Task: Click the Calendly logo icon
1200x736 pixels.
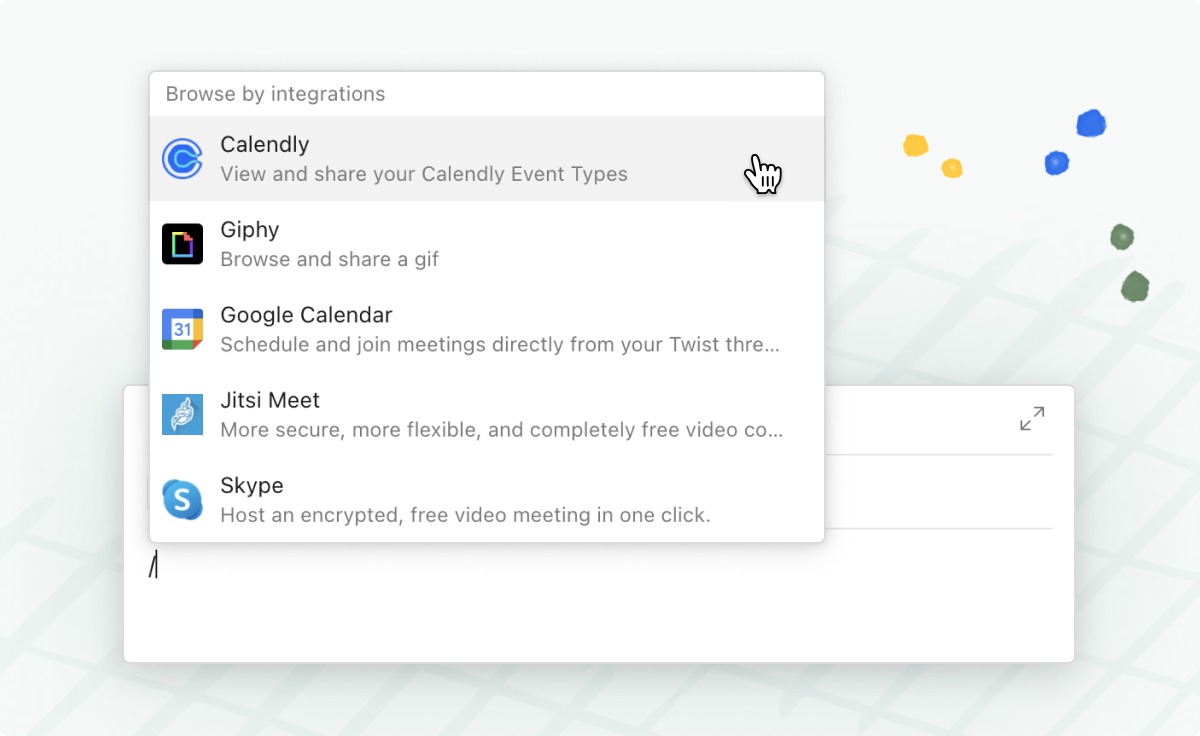Action: point(182,159)
